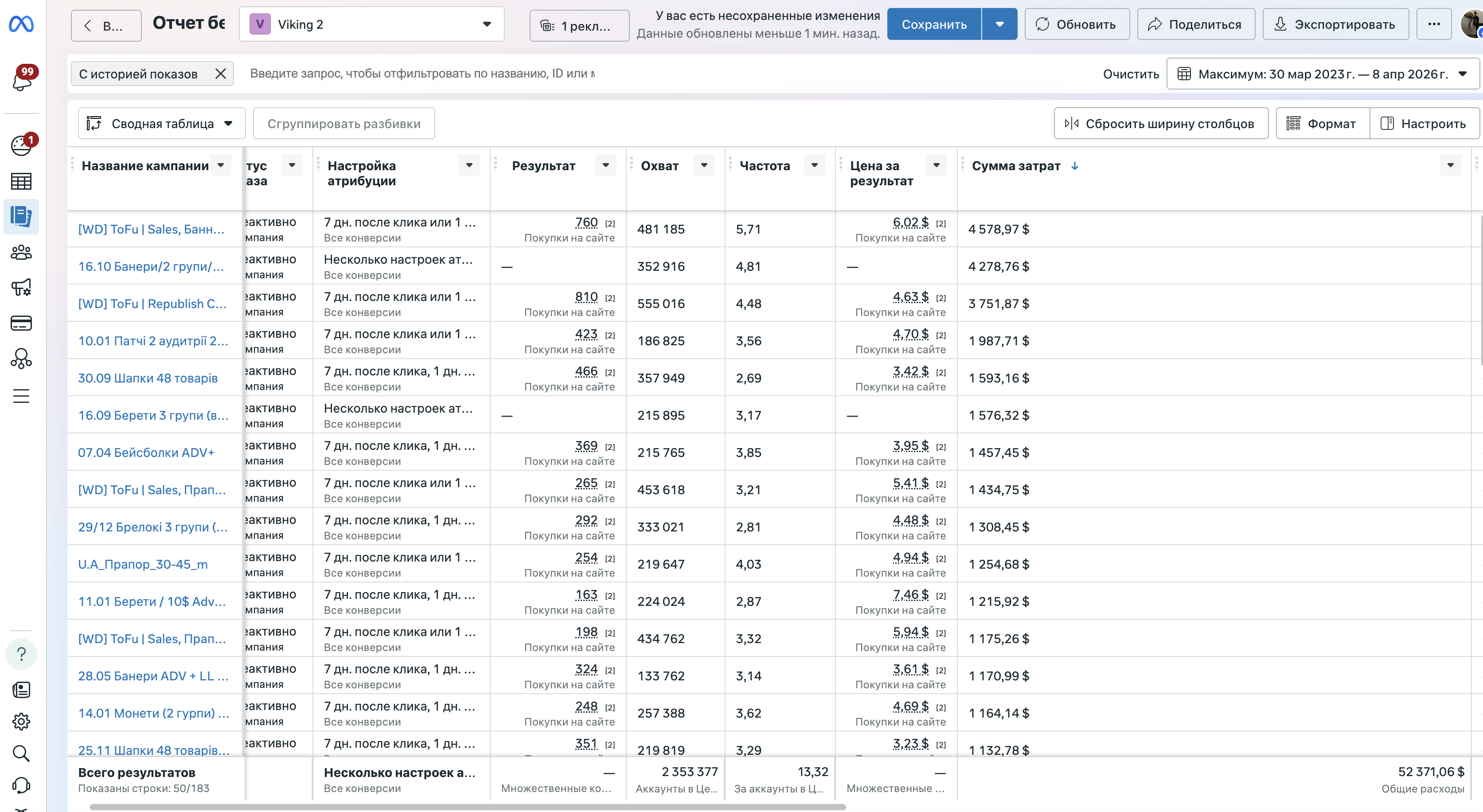This screenshot has height=812, width=1483.
Task: Click total spend 52 371,06 $
Action: pyautogui.click(x=1431, y=772)
